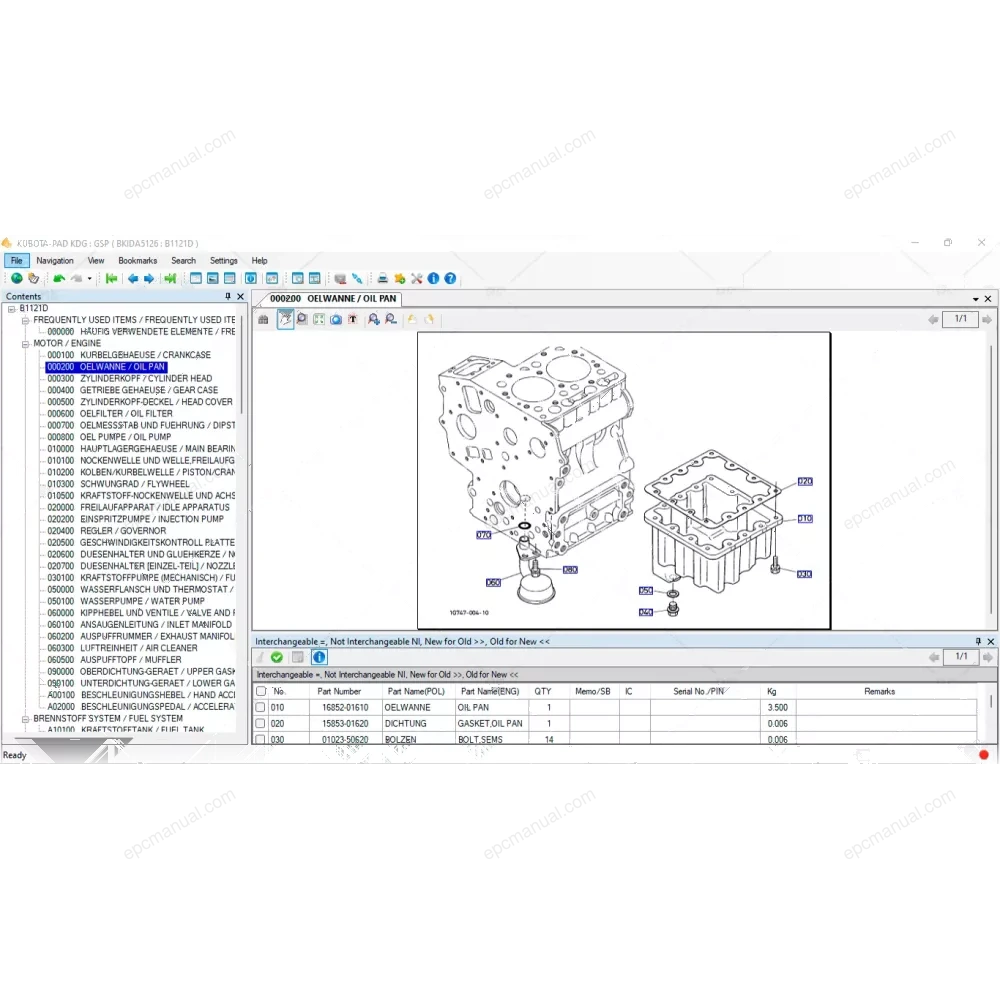This screenshot has width=1000, height=1000.
Task: Select 000800 OEL PUMPE / OIL PUMP
Action: point(109,438)
